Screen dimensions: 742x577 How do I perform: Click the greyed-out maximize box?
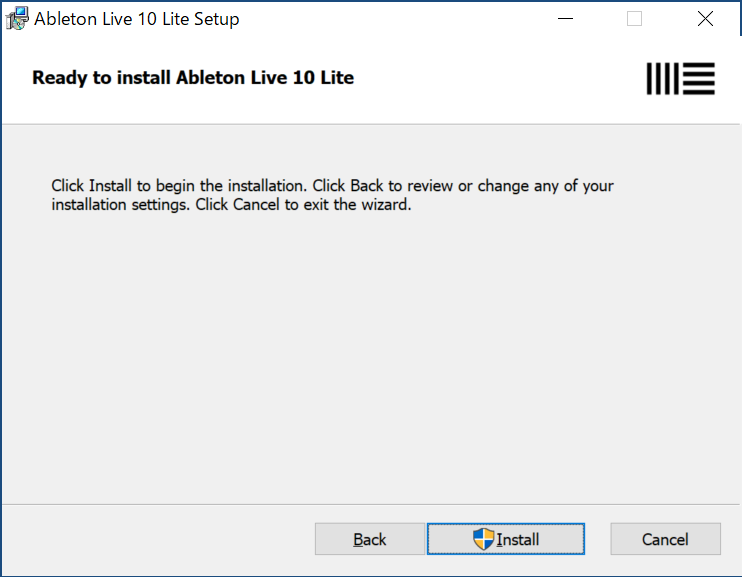(x=634, y=19)
